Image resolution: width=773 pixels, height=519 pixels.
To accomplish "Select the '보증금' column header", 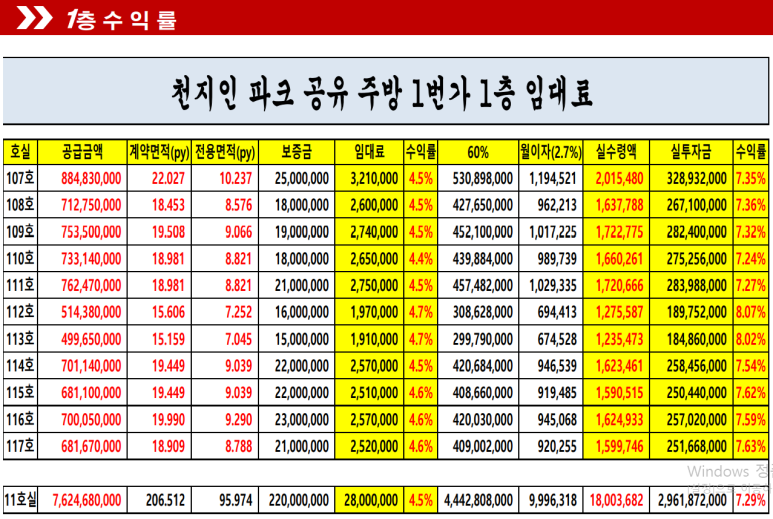I will [x=296, y=152].
